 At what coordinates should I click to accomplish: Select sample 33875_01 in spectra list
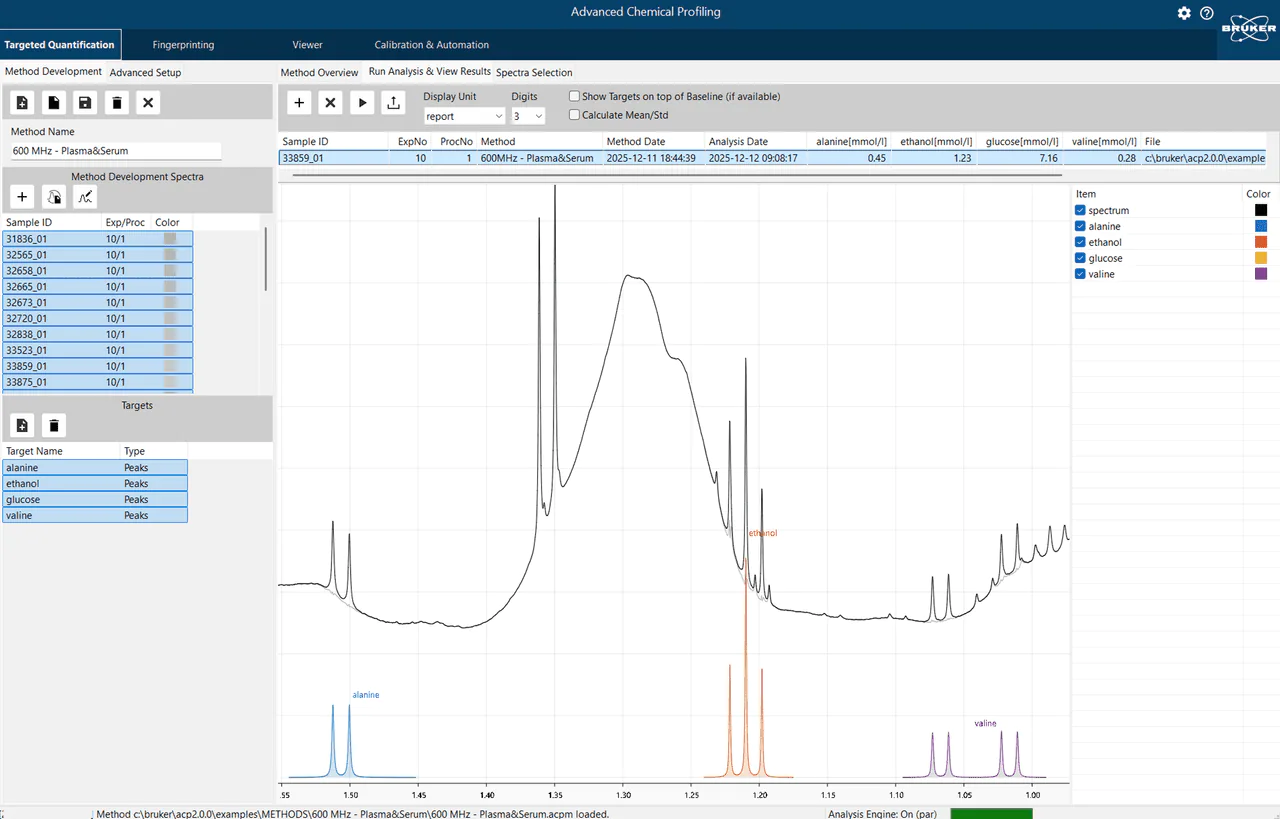click(x=97, y=382)
